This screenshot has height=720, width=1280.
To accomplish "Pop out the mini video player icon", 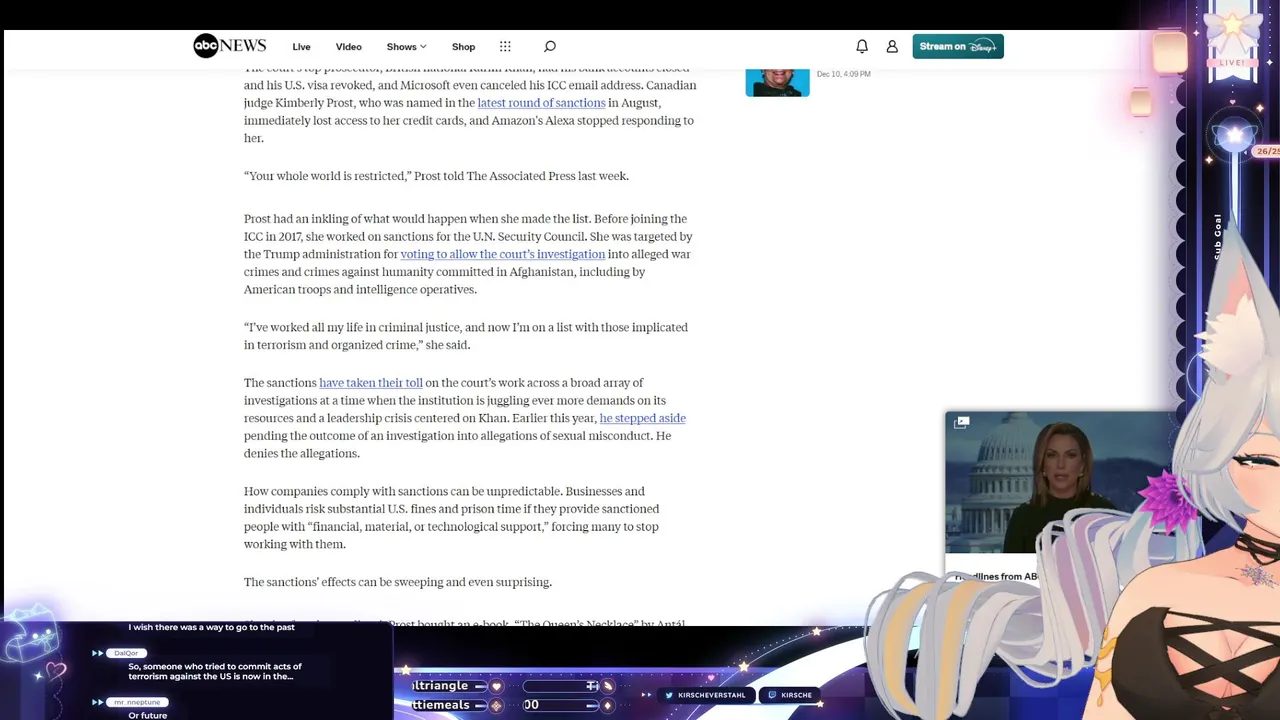I will (x=961, y=423).
